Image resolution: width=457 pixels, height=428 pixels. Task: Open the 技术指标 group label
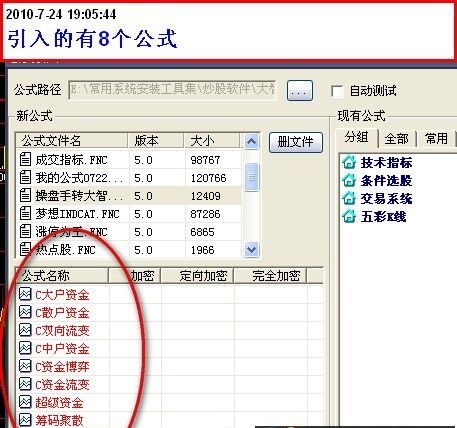point(386,163)
